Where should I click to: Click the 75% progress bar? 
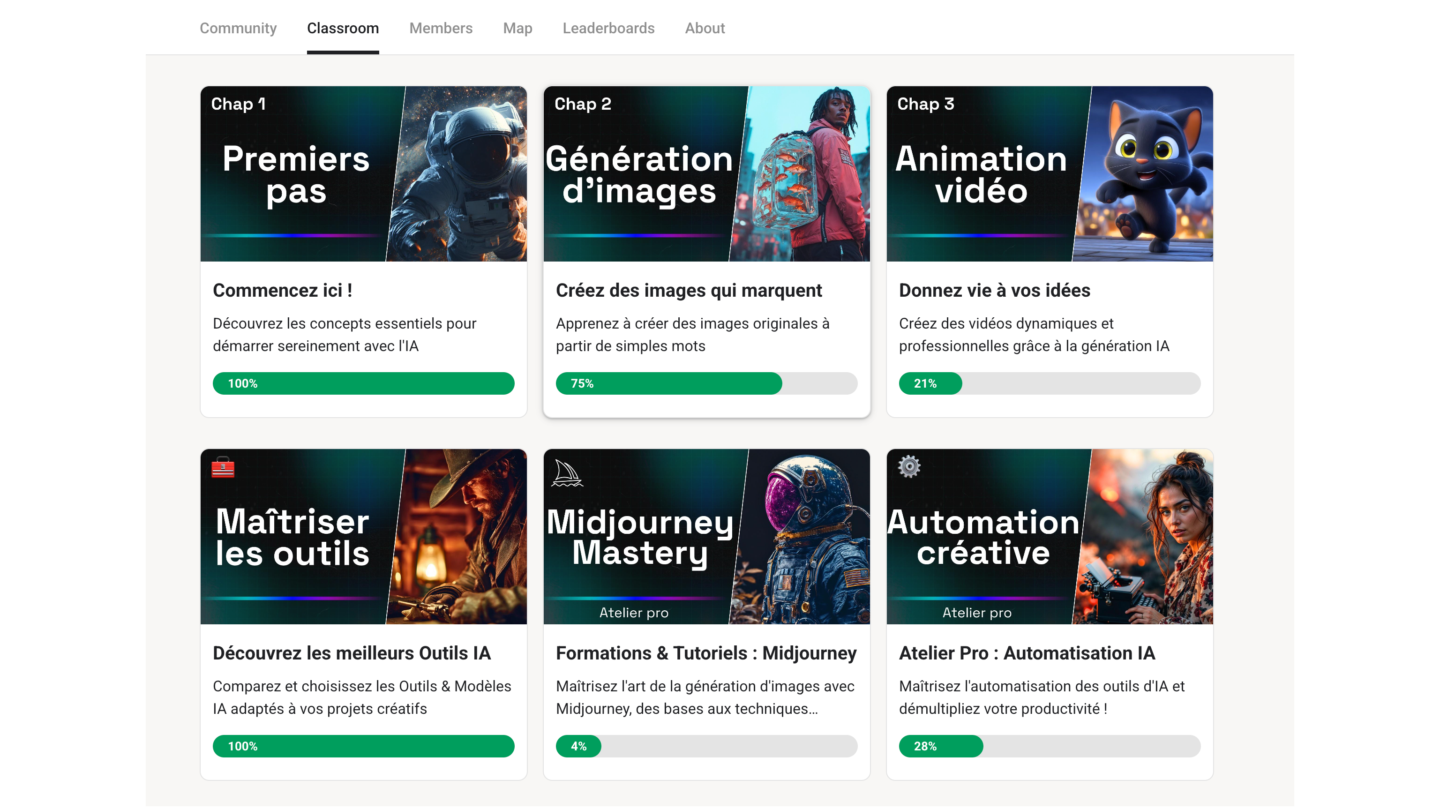click(707, 384)
